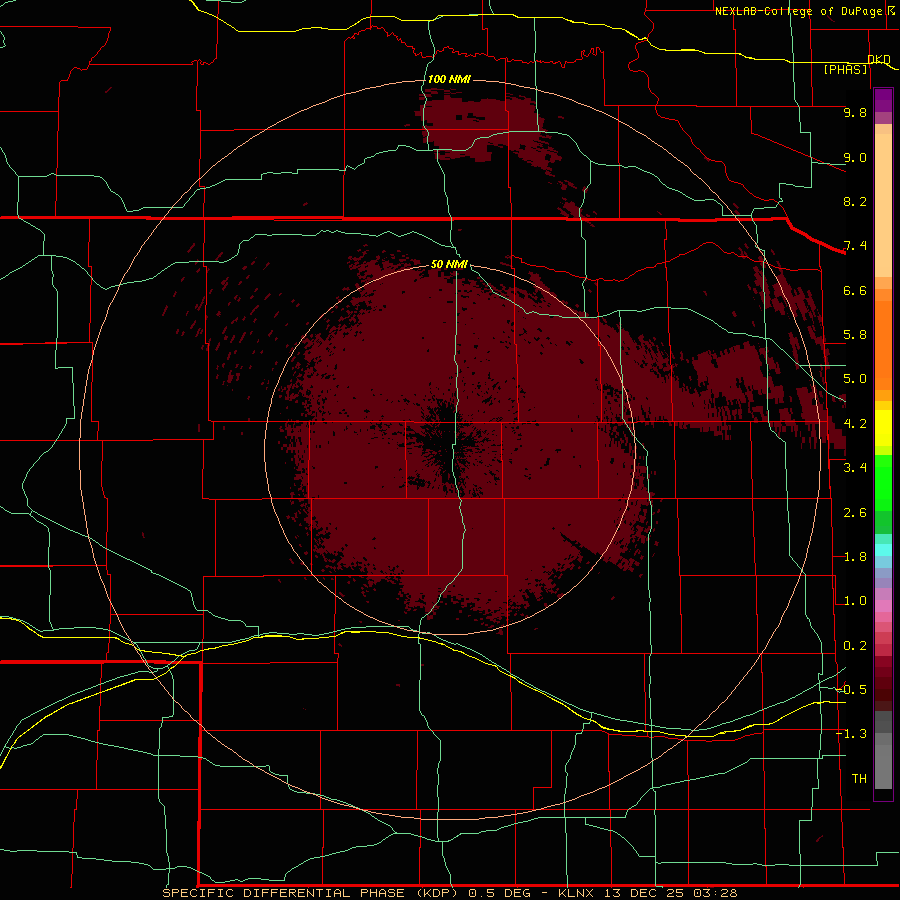Click the 50 NMI range ring label

(x=449, y=264)
